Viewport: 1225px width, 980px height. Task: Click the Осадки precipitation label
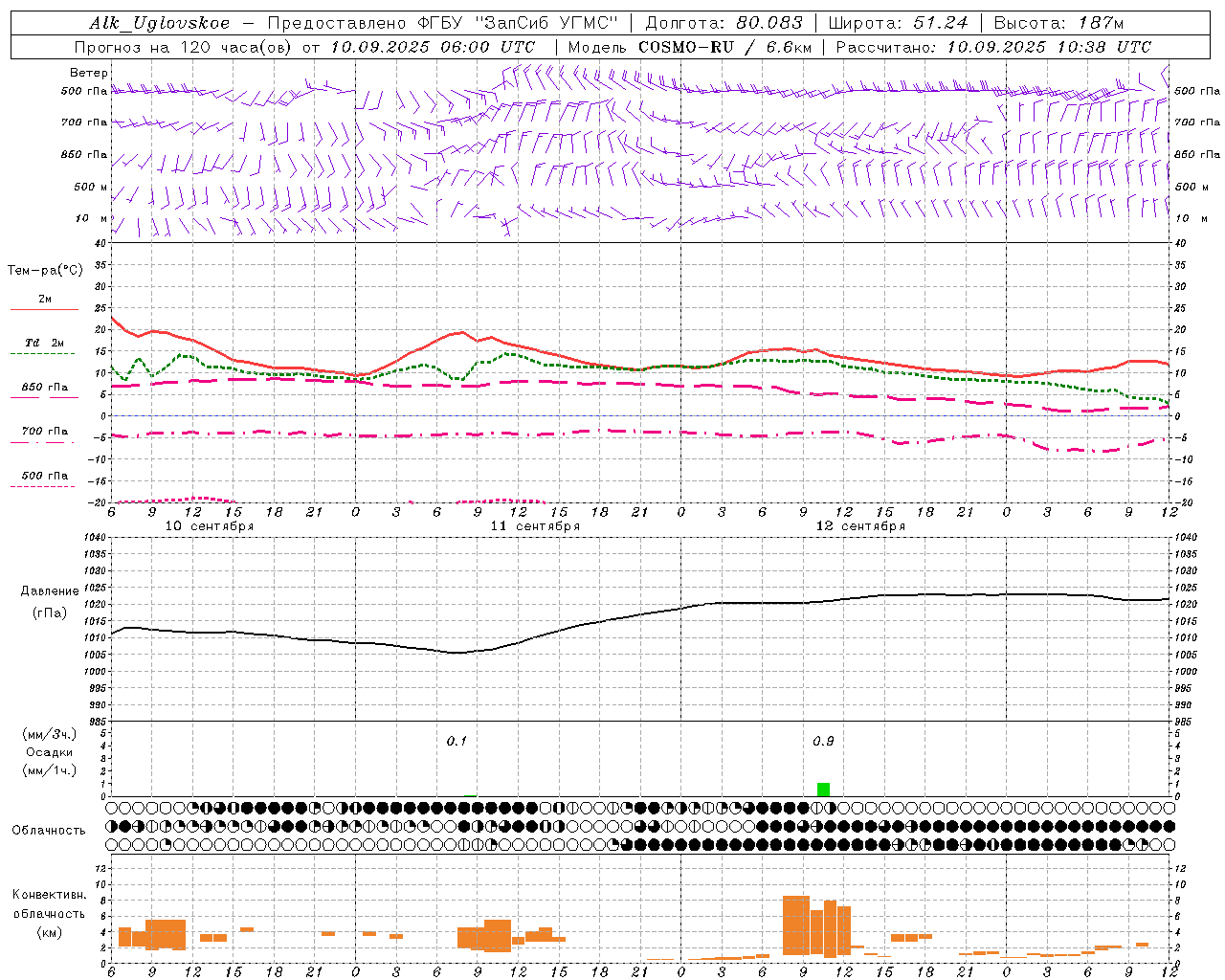coord(50,752)
